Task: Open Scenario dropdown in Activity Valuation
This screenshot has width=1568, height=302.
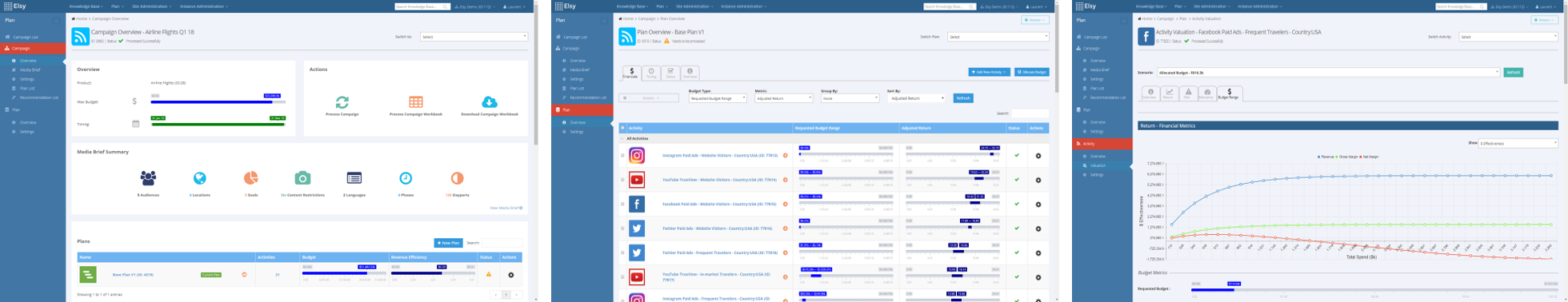Action: click(x=1328, y=73)
